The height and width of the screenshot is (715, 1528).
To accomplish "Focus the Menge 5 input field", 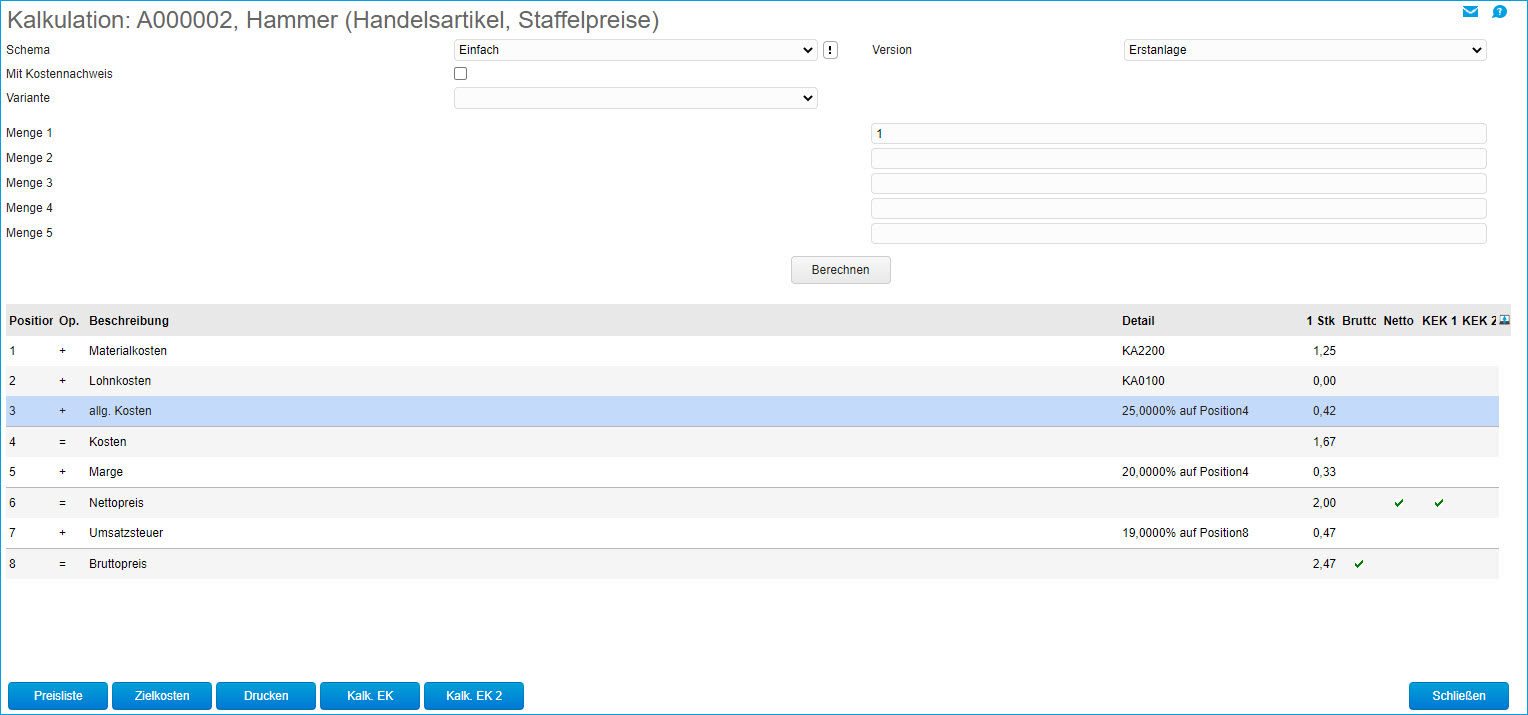I will click(x=1179, y=234).
